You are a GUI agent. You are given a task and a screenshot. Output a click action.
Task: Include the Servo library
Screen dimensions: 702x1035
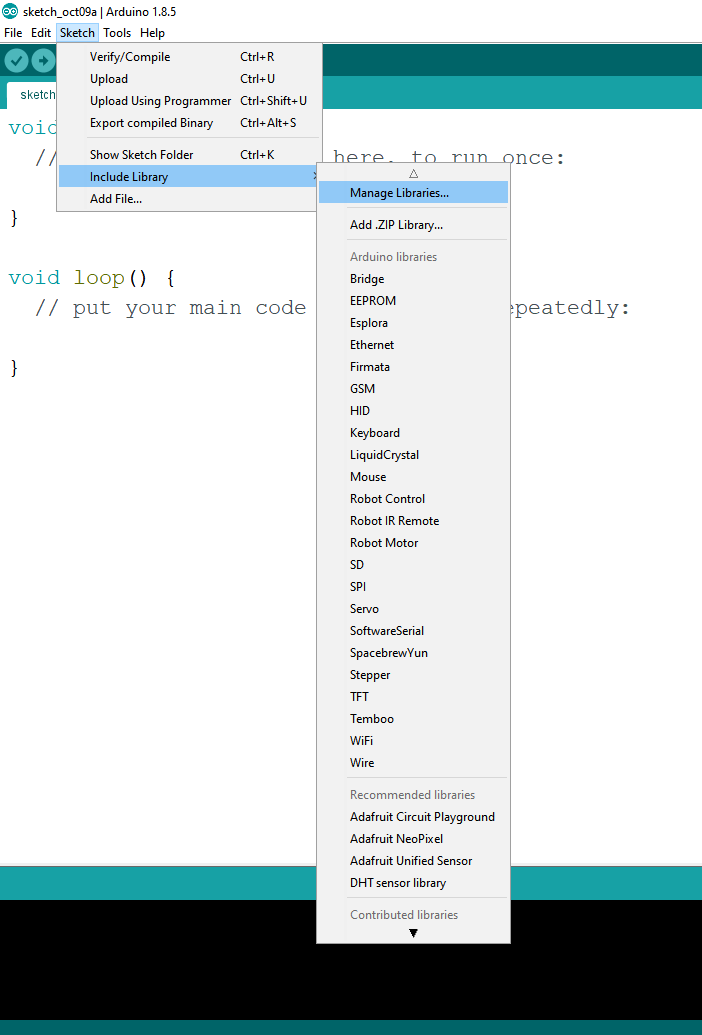(364, 609)
